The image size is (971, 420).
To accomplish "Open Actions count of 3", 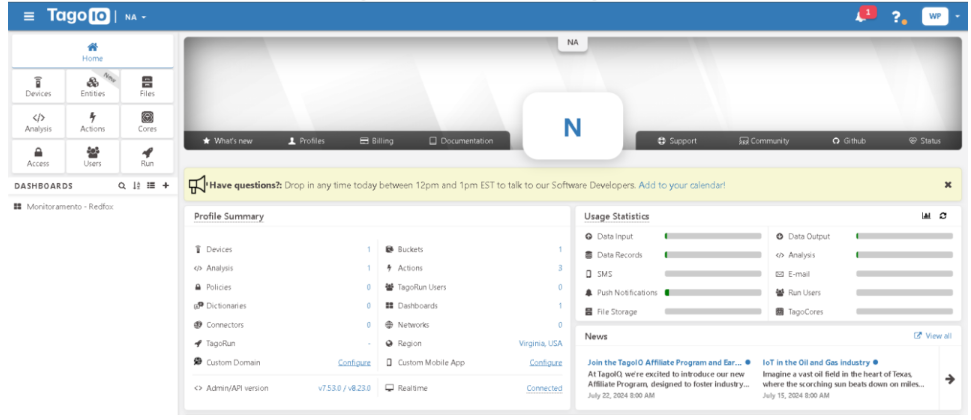I will click(560, 268).
